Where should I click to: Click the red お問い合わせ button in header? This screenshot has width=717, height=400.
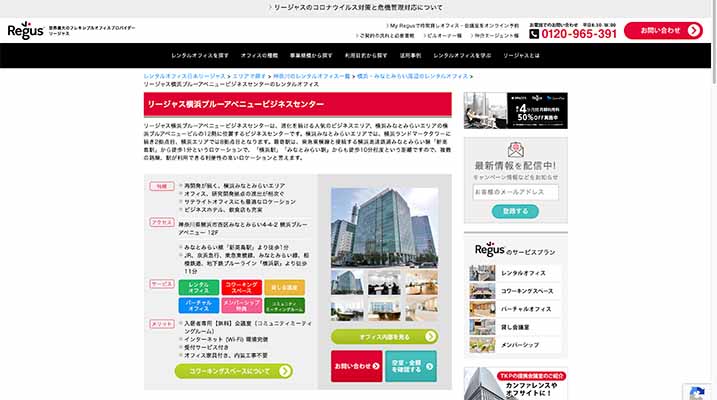(x=663, y=31)
